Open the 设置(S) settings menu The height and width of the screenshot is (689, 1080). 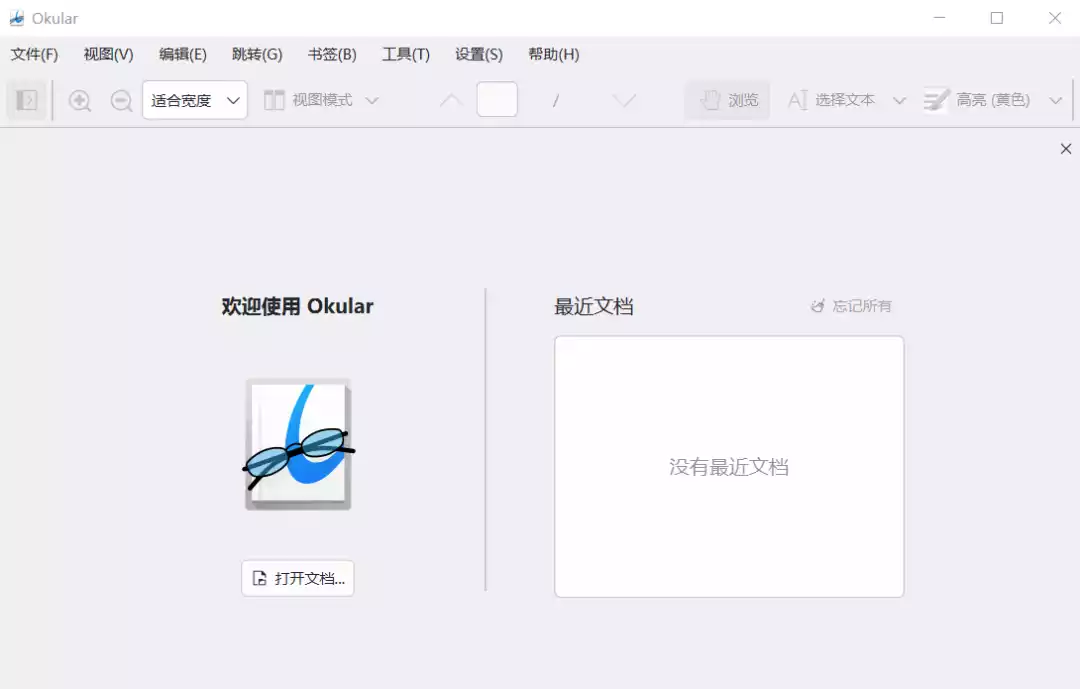tap(479, 54)
